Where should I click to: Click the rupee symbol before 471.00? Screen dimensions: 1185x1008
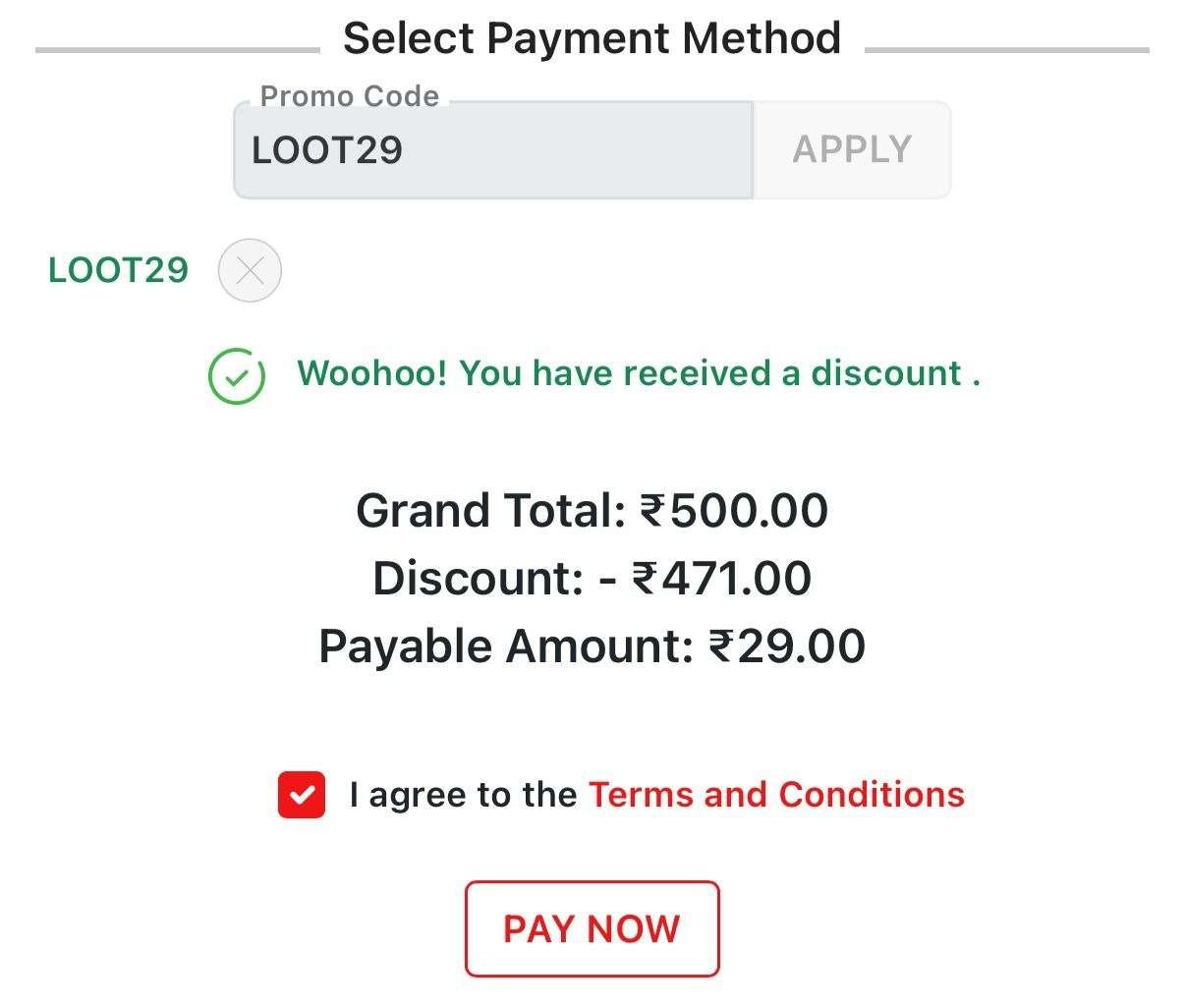tap(645, 578)
